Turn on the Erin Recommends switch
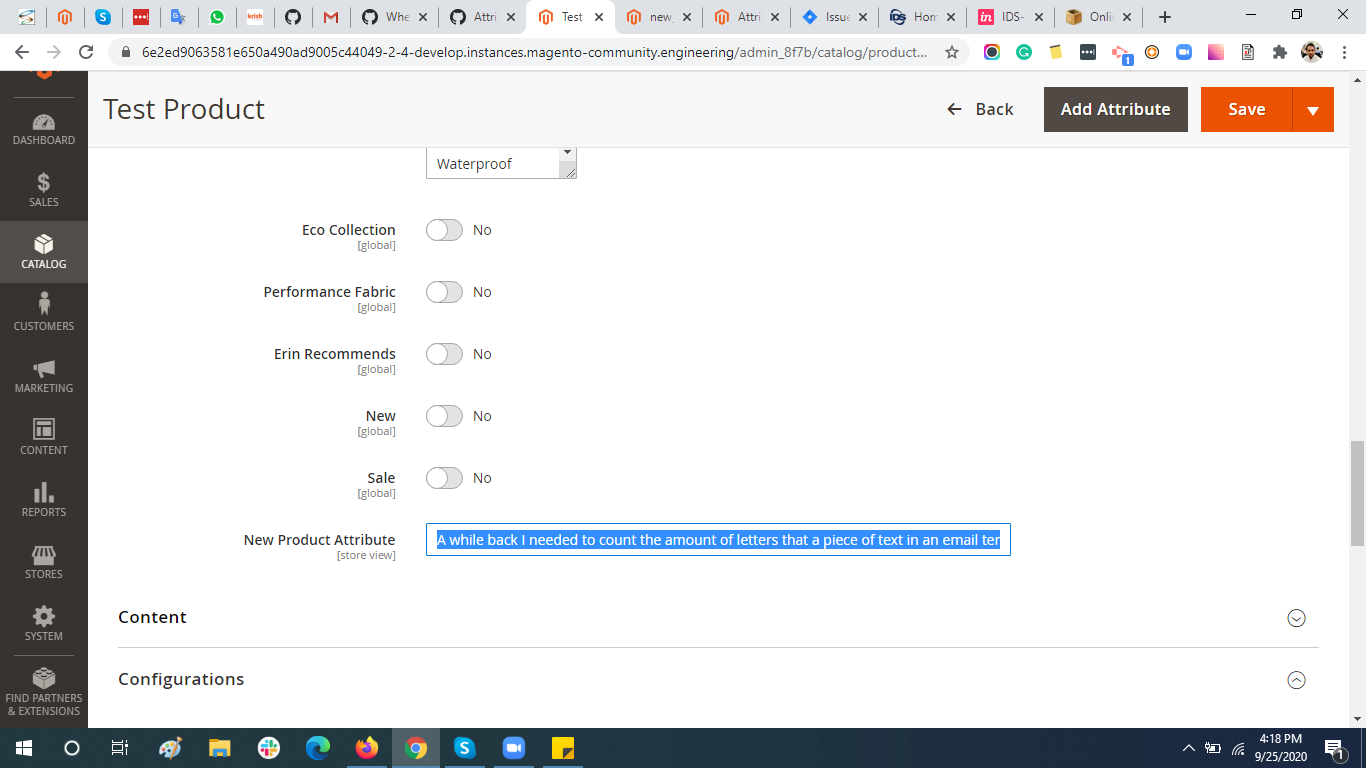1366x768 pixels. point(444,353)
